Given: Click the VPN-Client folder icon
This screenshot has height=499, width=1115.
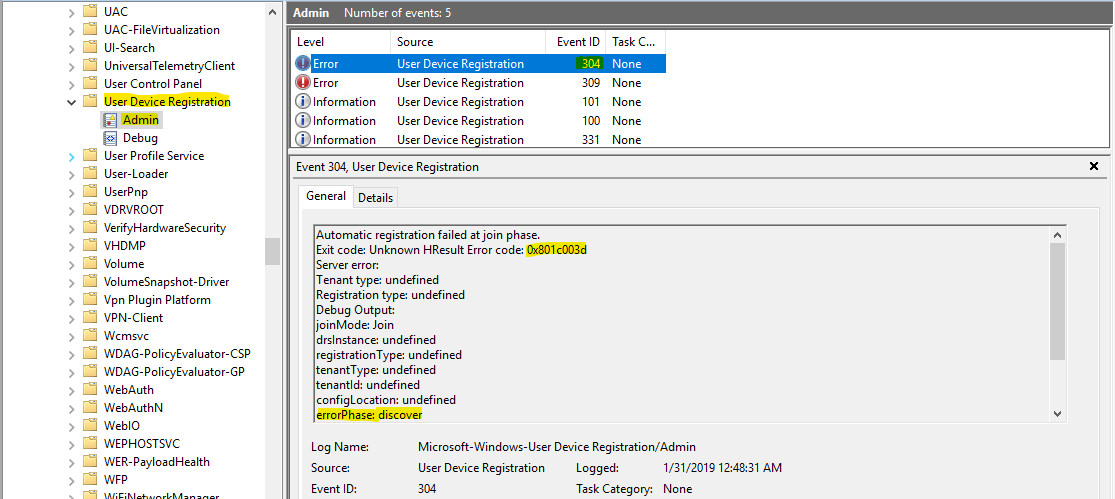Looking at the screenshot, I should tap(90, 318).
